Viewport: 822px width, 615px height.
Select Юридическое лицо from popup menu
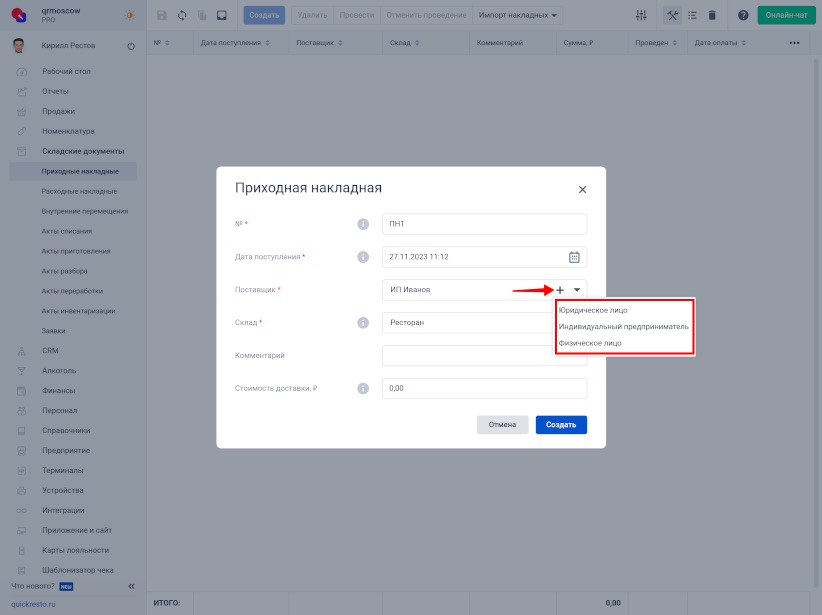[x=592, y=310]
